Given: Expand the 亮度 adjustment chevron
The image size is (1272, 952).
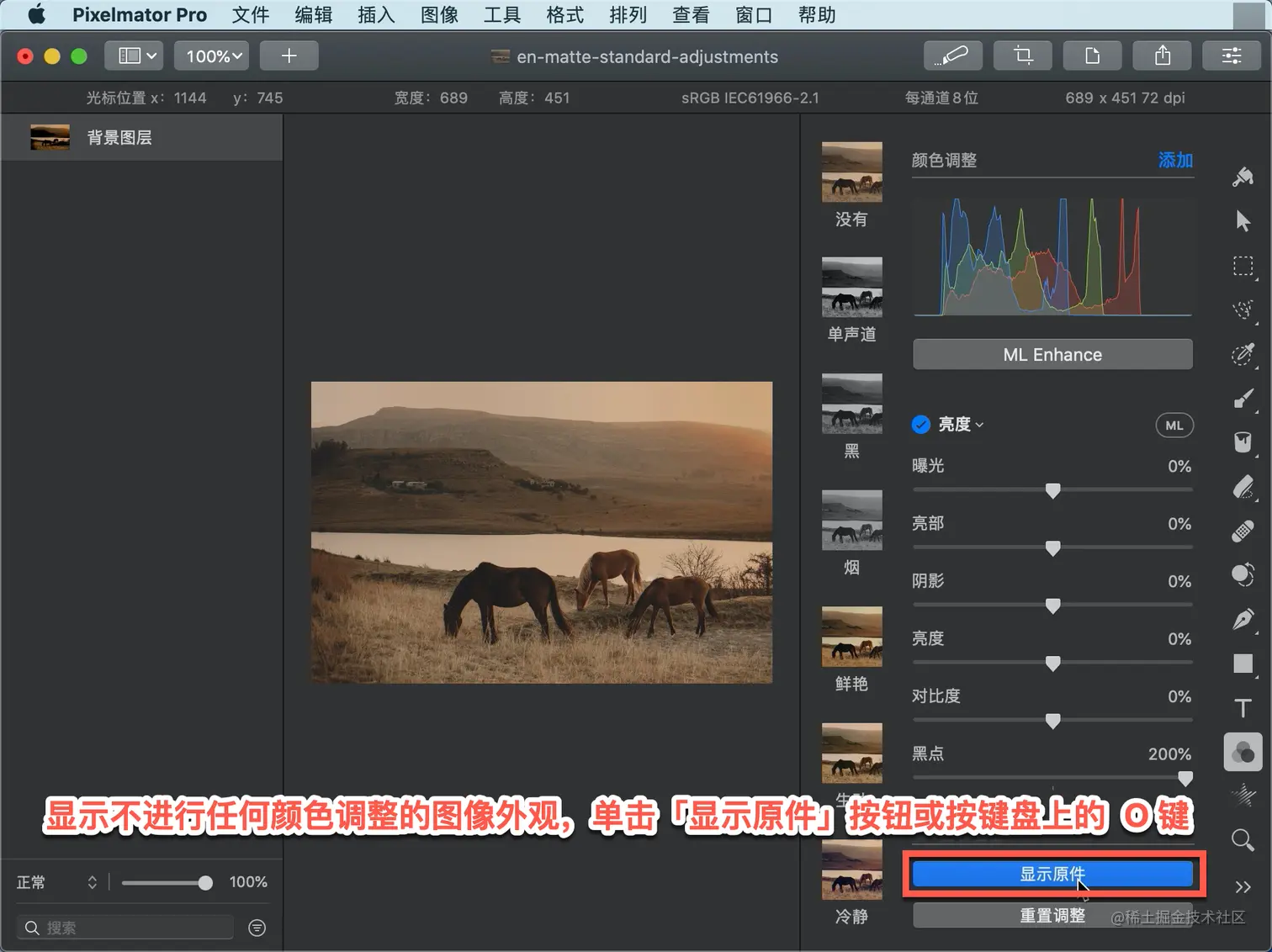Looking at the screenshot, I should (x=980, y=426).
